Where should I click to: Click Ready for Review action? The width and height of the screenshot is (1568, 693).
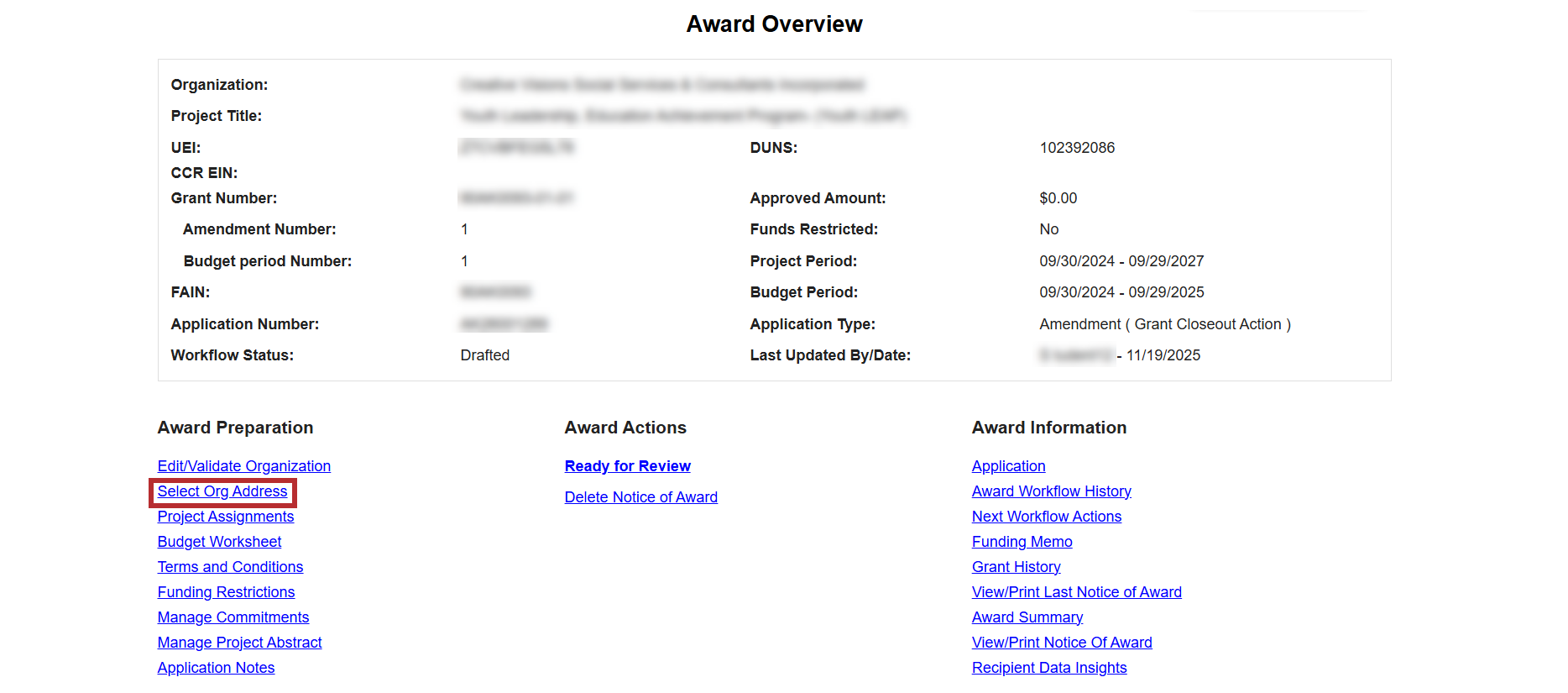627,466
